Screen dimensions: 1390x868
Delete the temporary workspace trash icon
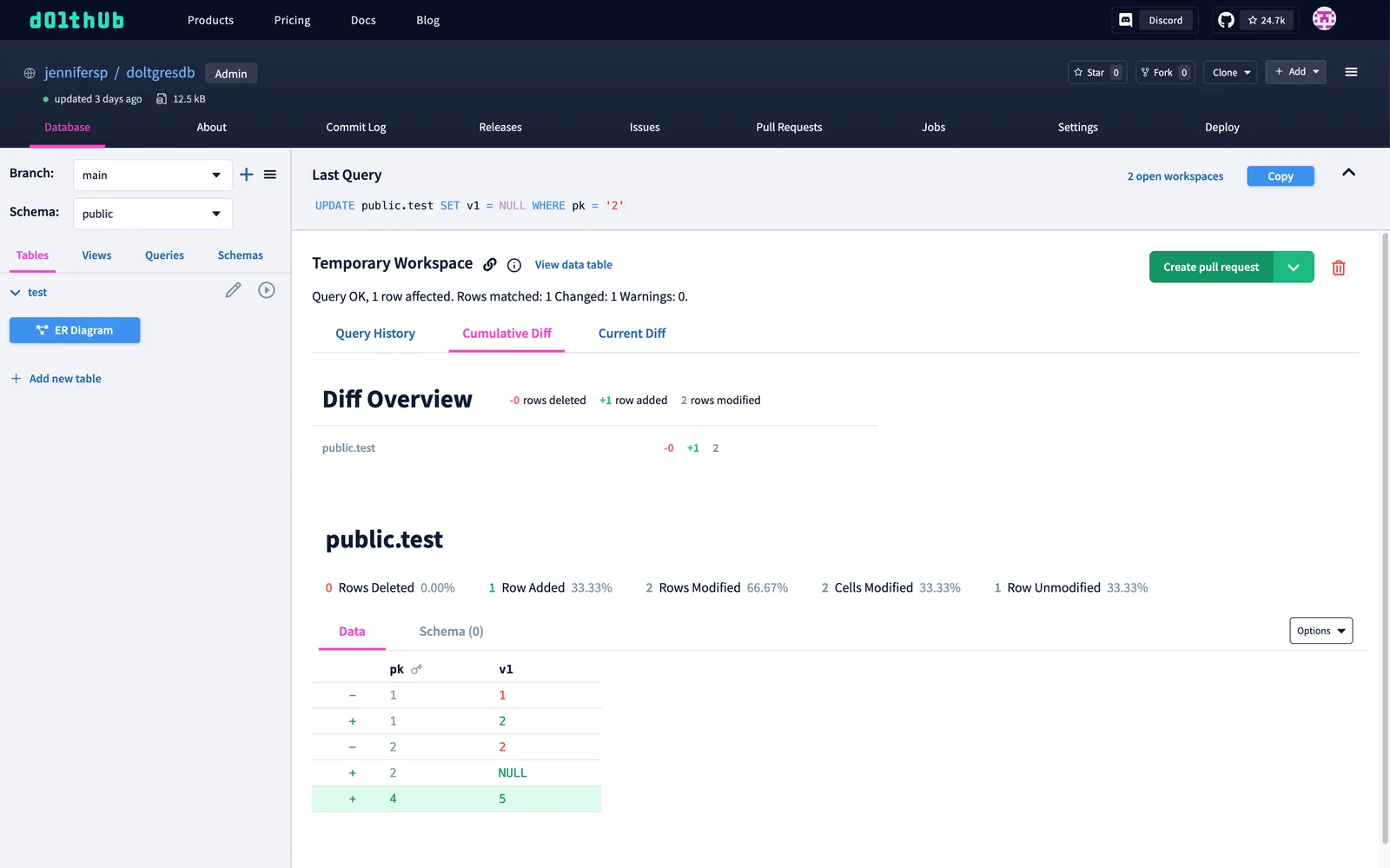[1339, 268]
